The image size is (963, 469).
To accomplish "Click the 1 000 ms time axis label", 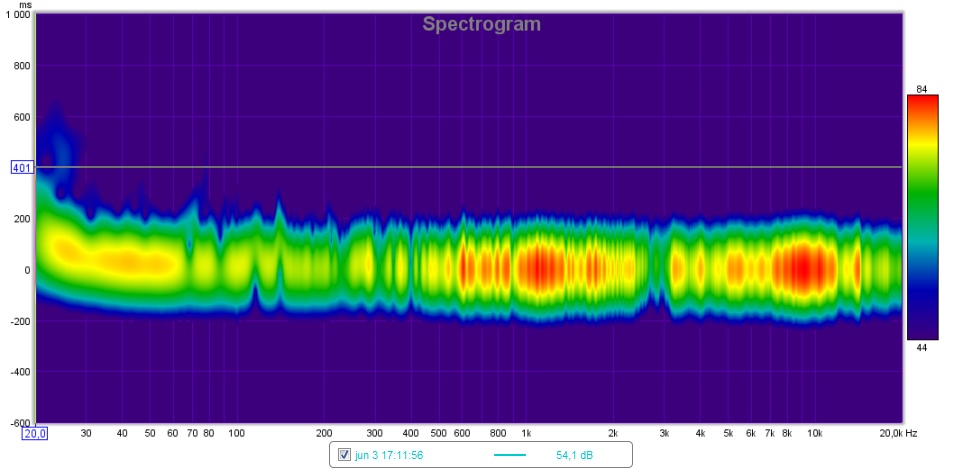I will tap(18, 15).
